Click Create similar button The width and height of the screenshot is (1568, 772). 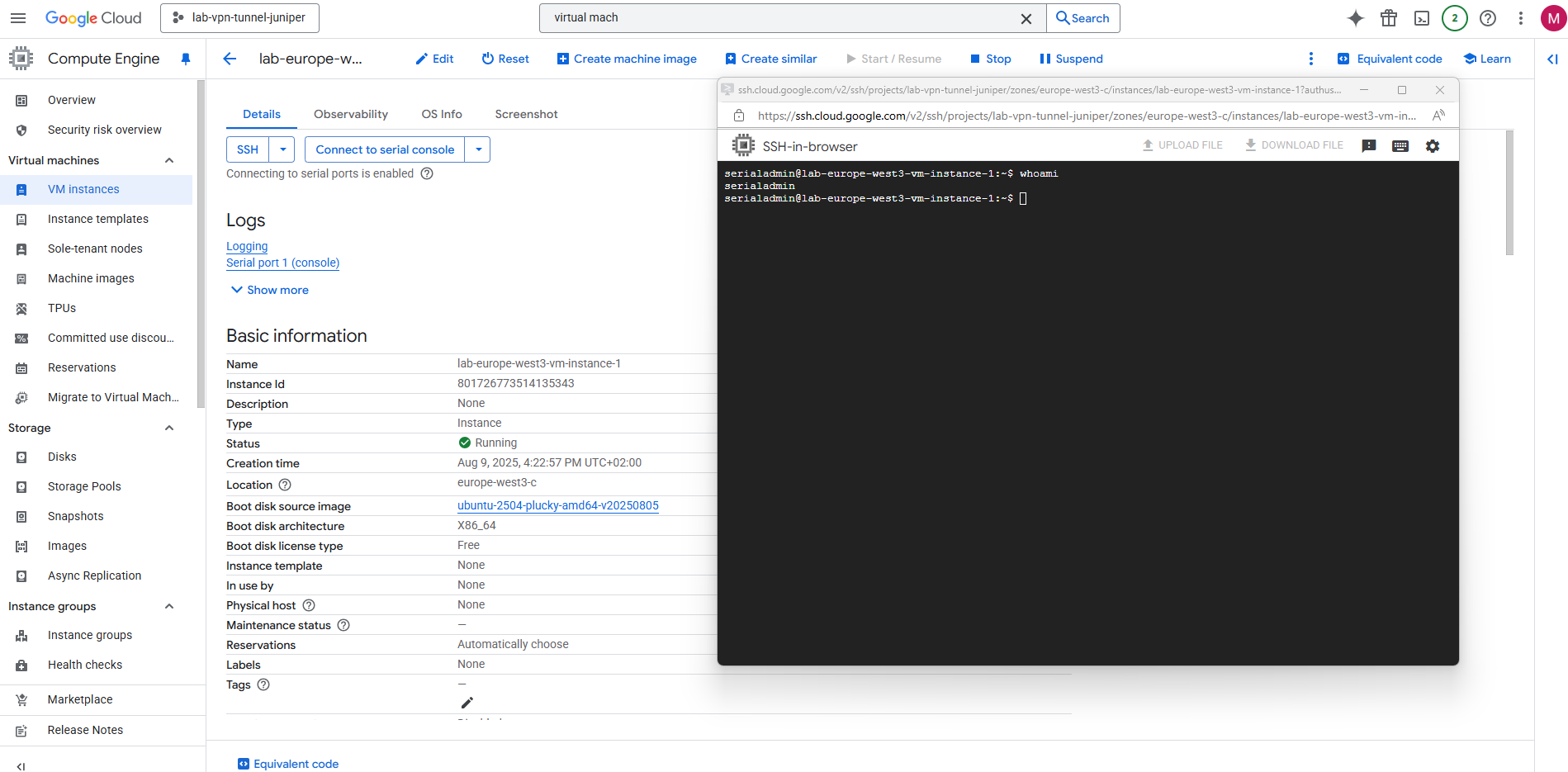pos(771,59)
